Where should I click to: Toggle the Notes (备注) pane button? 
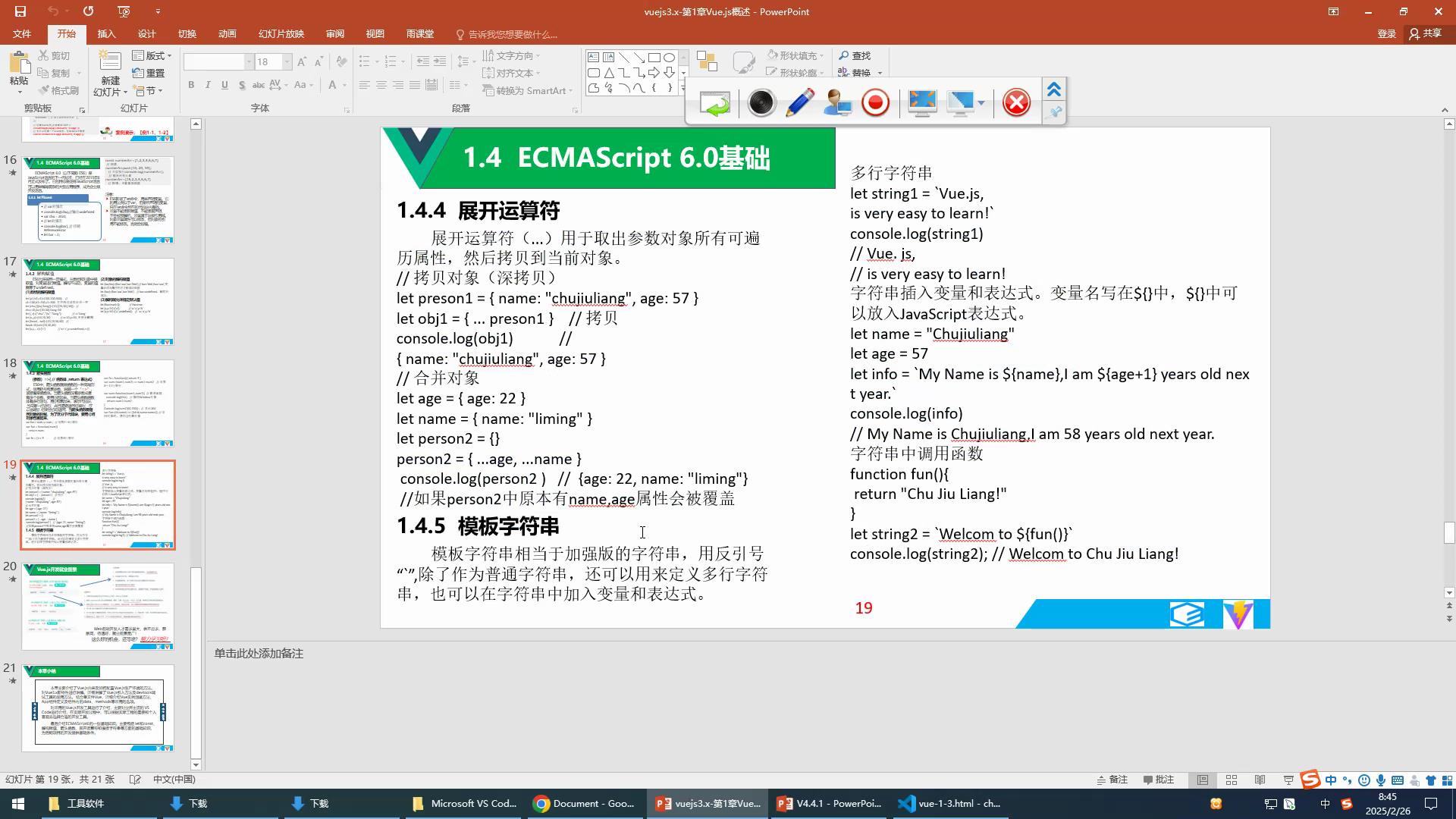point(1112,780)
